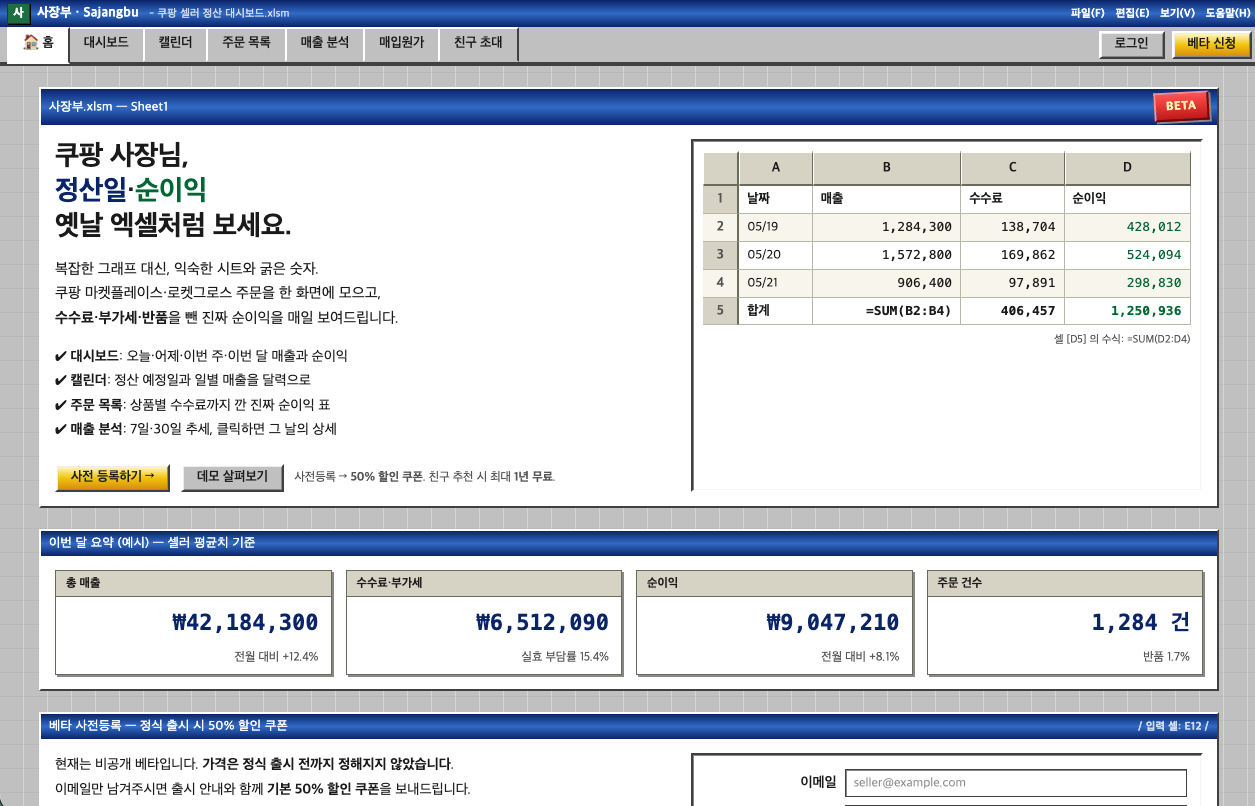The image size is (1255, 806).
Task: Open the 친구 초대 tab
Action: [x=478, y=44]
